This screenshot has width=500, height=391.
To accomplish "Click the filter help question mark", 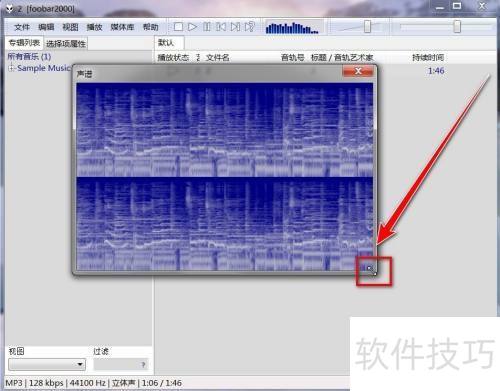I will (144, 365).
